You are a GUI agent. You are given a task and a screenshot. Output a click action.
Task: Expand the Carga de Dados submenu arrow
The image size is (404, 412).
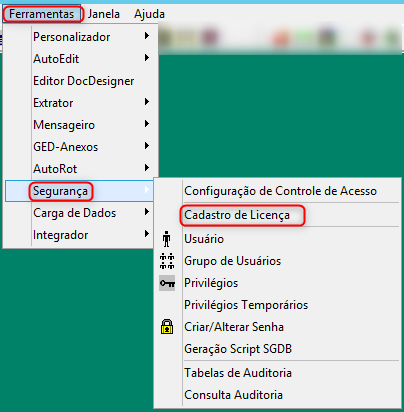click(x=147, y=212)
